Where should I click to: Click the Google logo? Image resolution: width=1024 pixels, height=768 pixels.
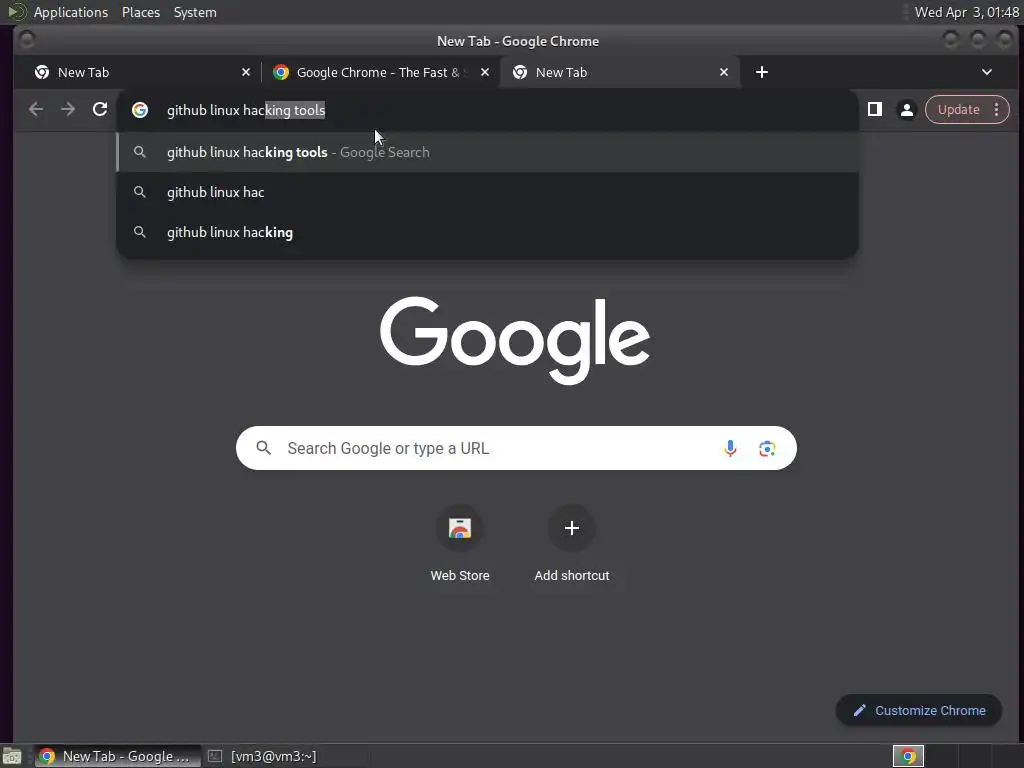click(x=515, y=340)
